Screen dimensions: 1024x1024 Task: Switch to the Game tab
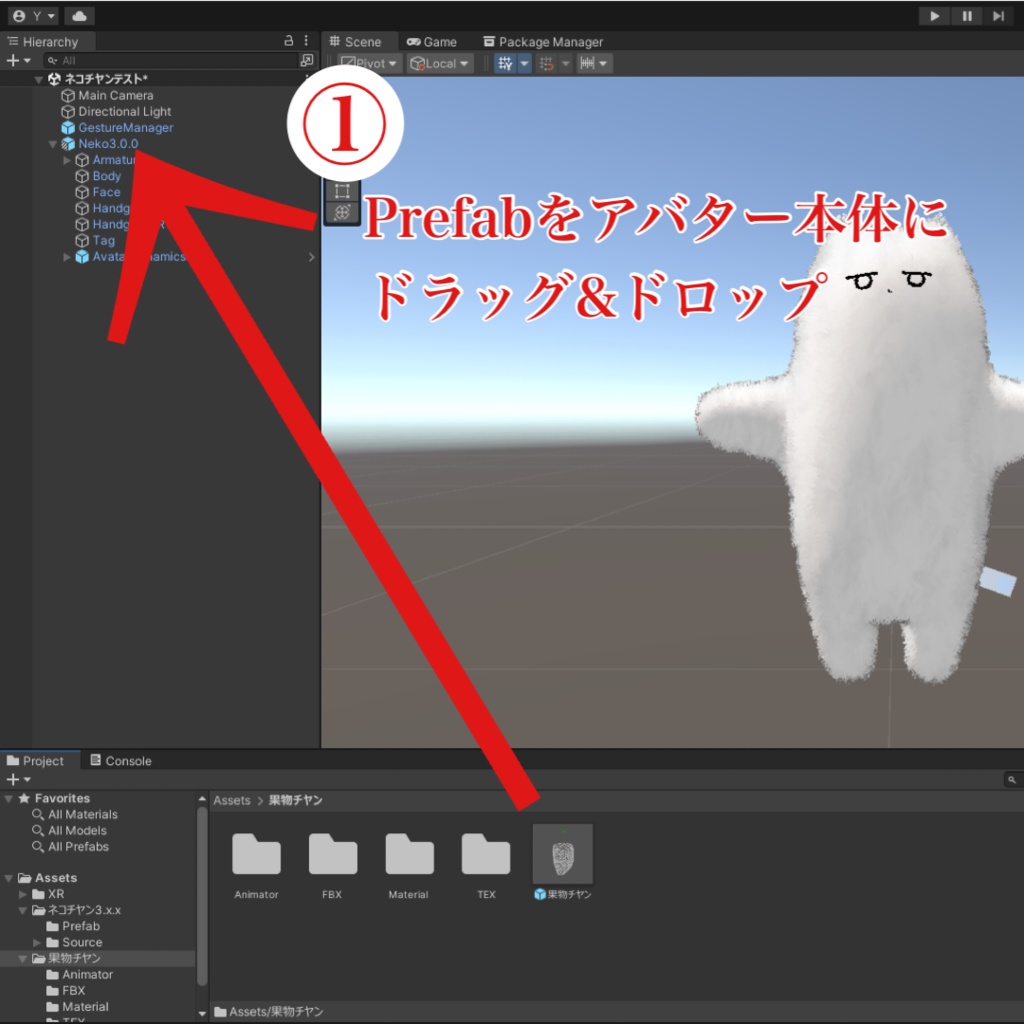[x=432, y=42]
